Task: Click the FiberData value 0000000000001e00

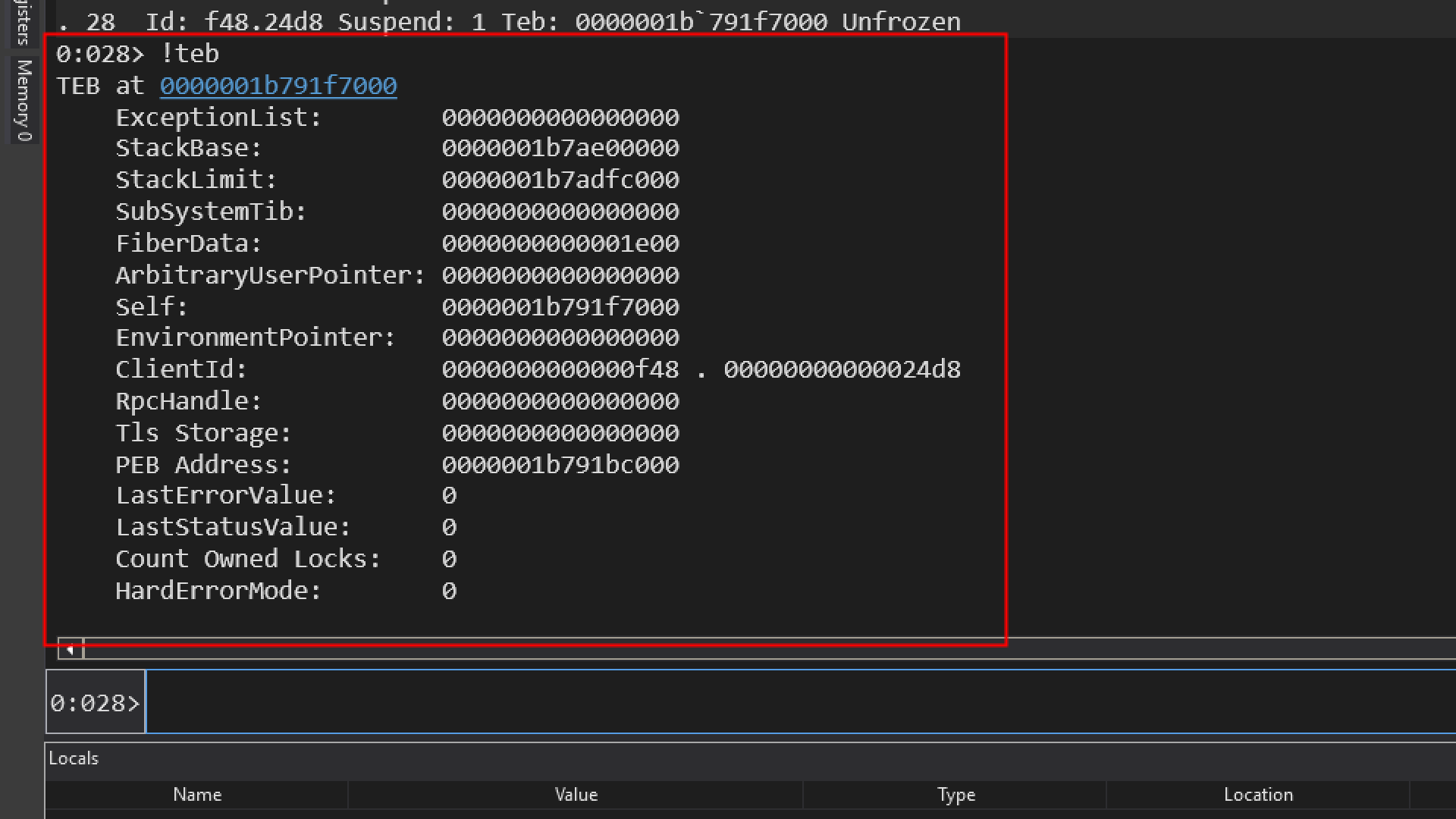Action: (x=560, y=243)
